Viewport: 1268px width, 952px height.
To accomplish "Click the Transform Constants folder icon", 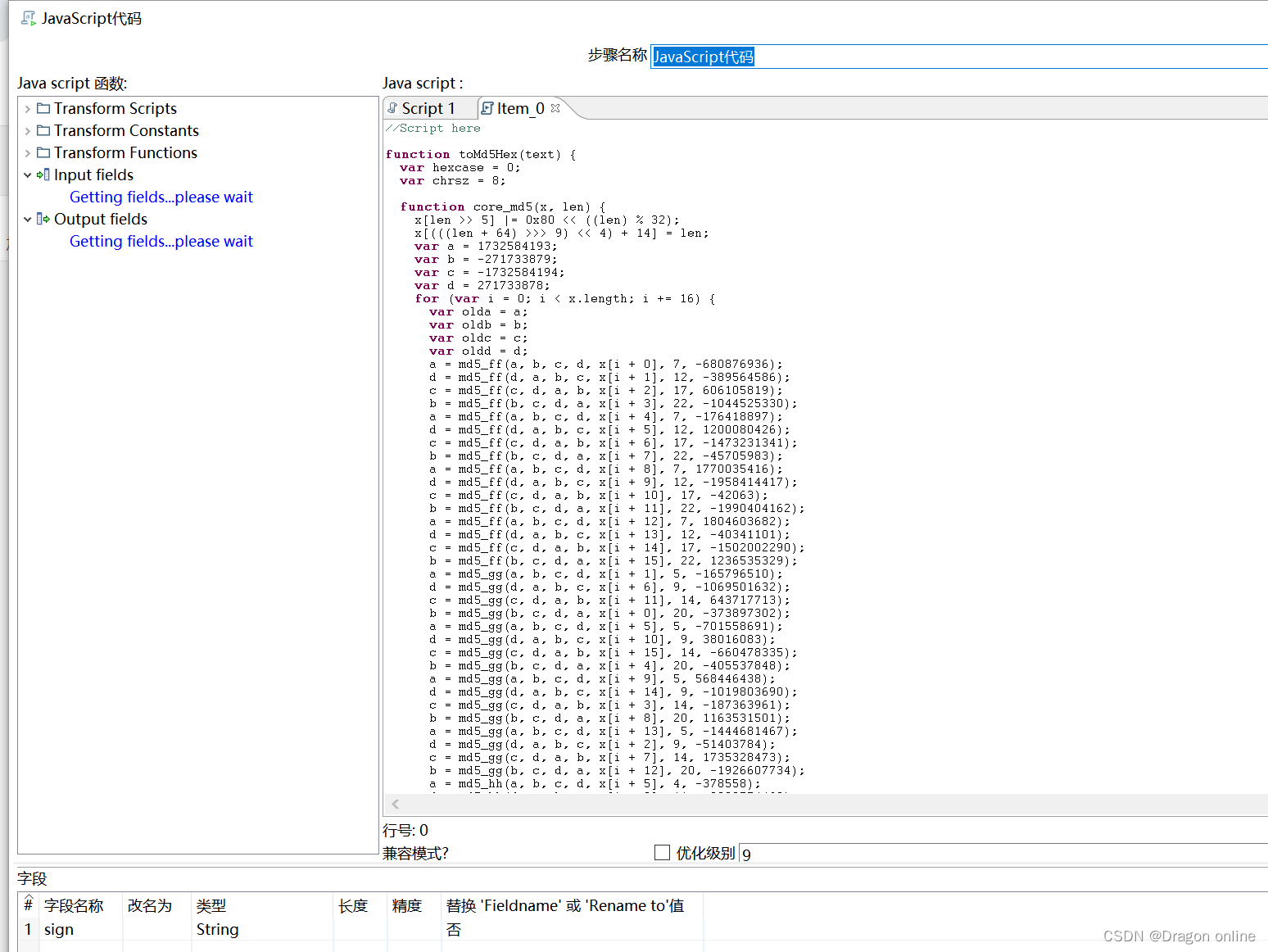I will [43, 130].
